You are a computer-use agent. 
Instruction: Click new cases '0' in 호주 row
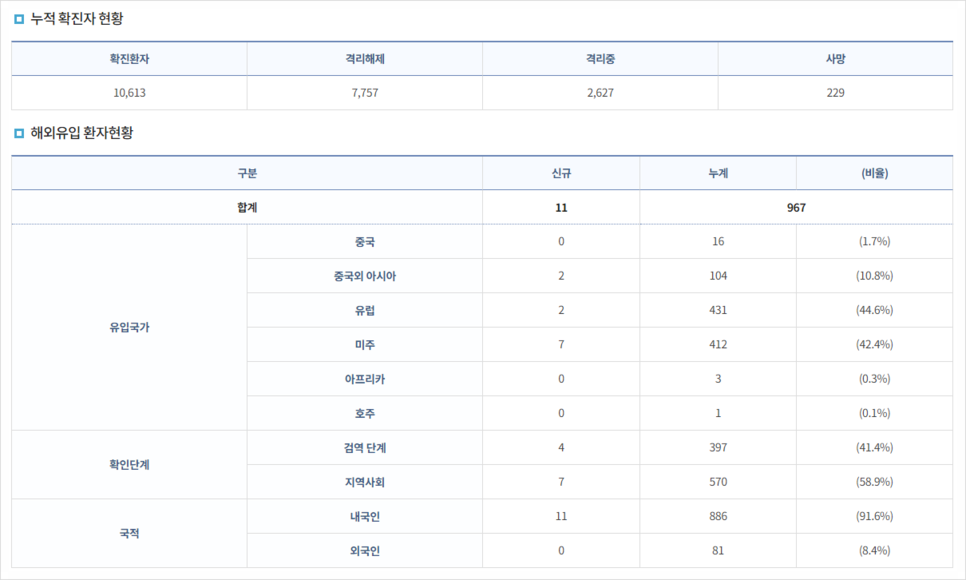(x=561, y=414)
